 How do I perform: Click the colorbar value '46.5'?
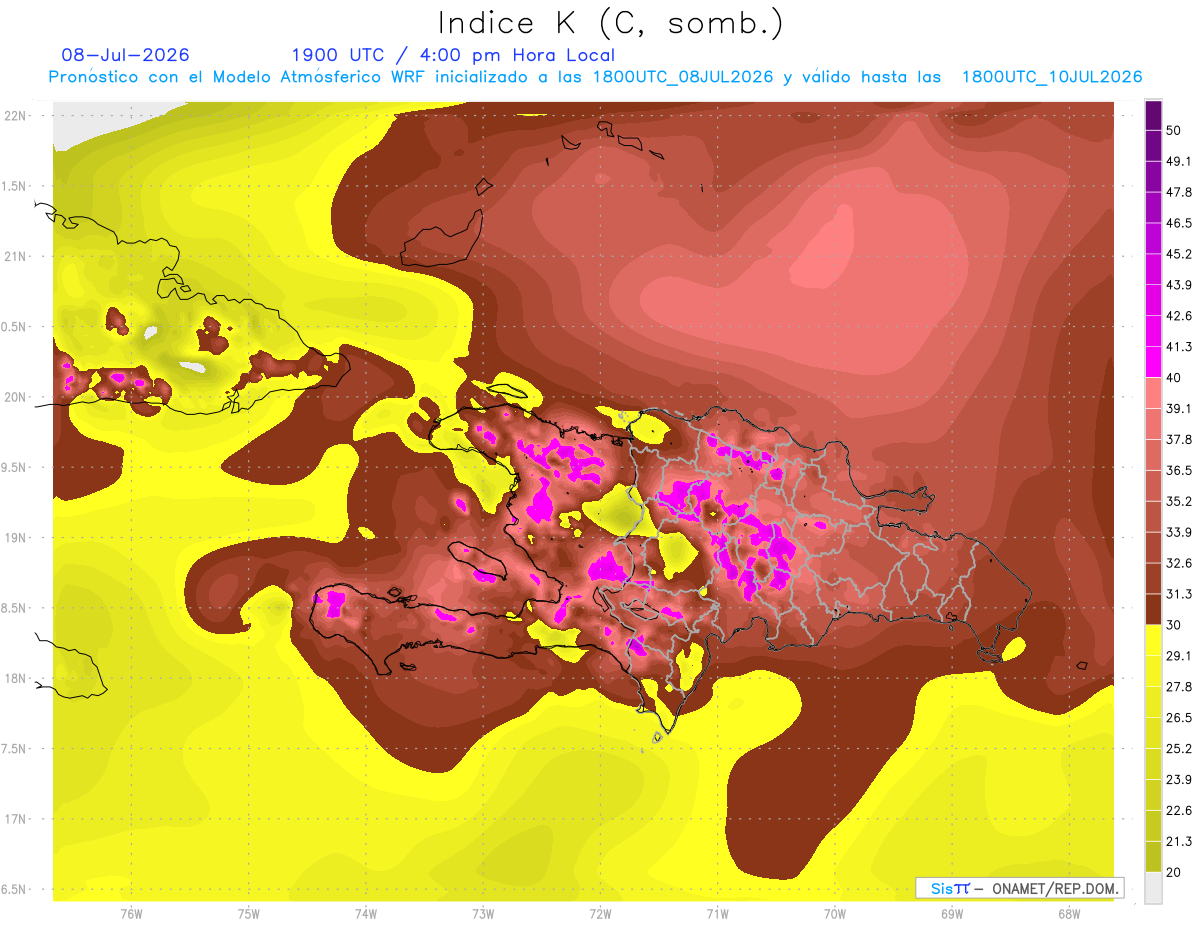point(1179,222)
